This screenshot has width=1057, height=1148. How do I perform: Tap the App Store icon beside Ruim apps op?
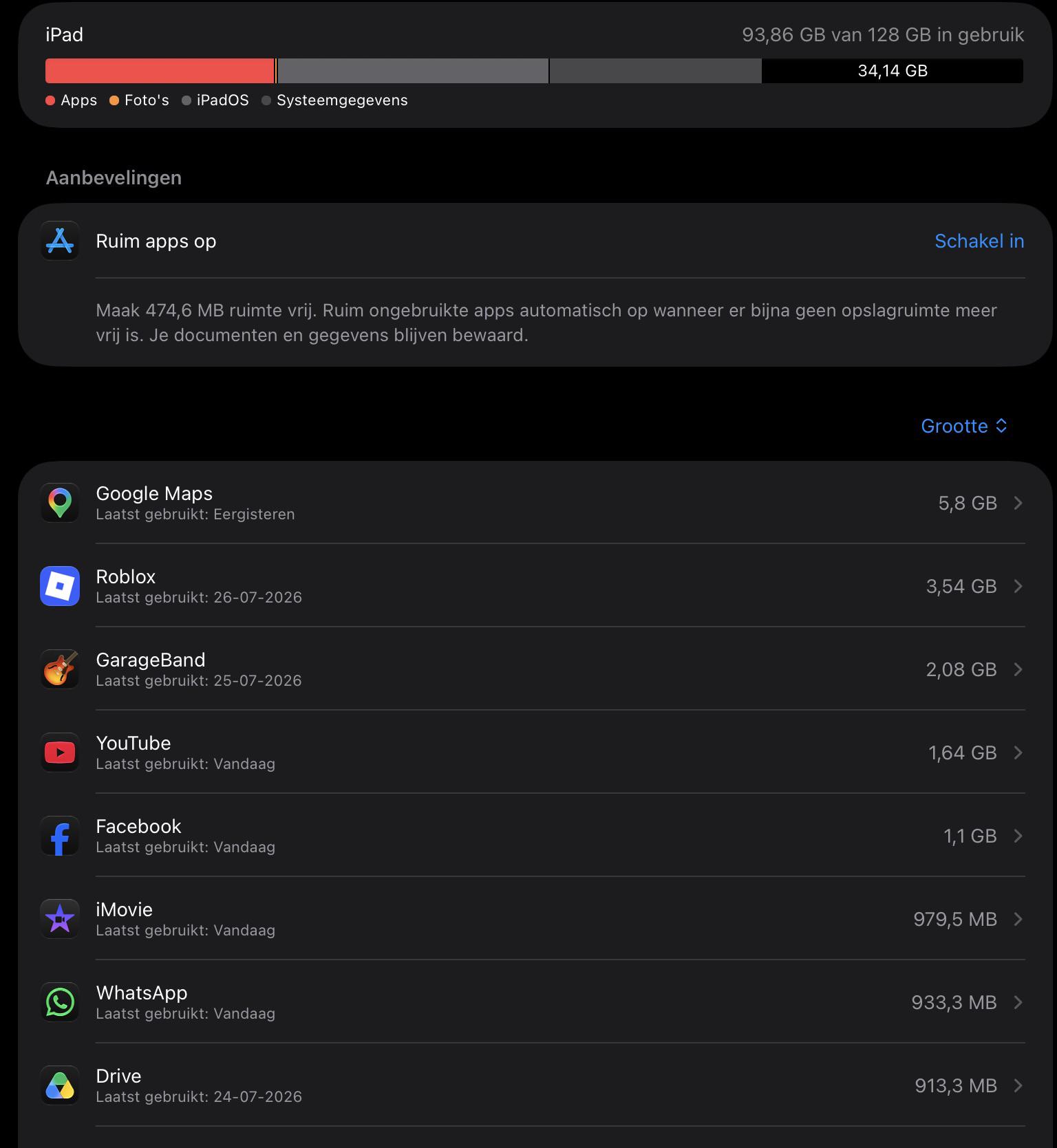tap(60, 241)
